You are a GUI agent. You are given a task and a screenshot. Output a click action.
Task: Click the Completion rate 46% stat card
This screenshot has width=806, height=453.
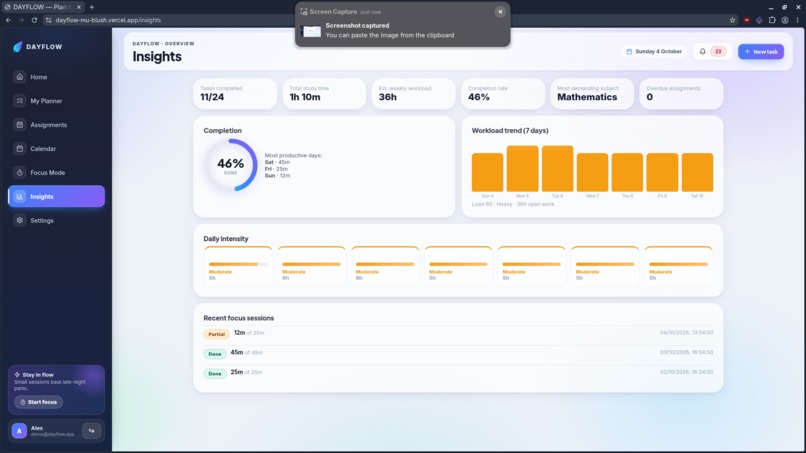coord(503,94)
